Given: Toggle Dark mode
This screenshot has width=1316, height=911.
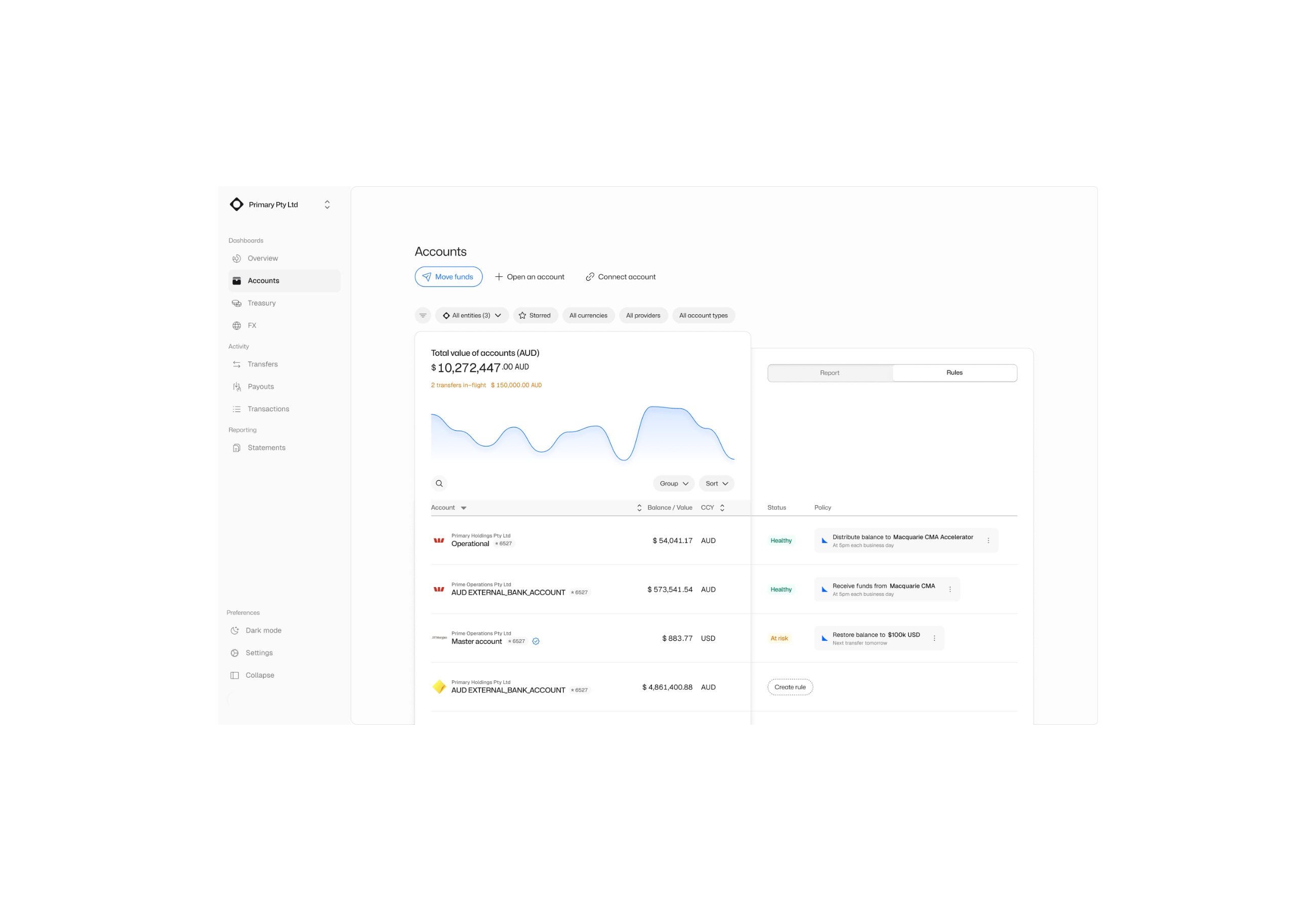Looking at the screenshot, I should point(256,630).
